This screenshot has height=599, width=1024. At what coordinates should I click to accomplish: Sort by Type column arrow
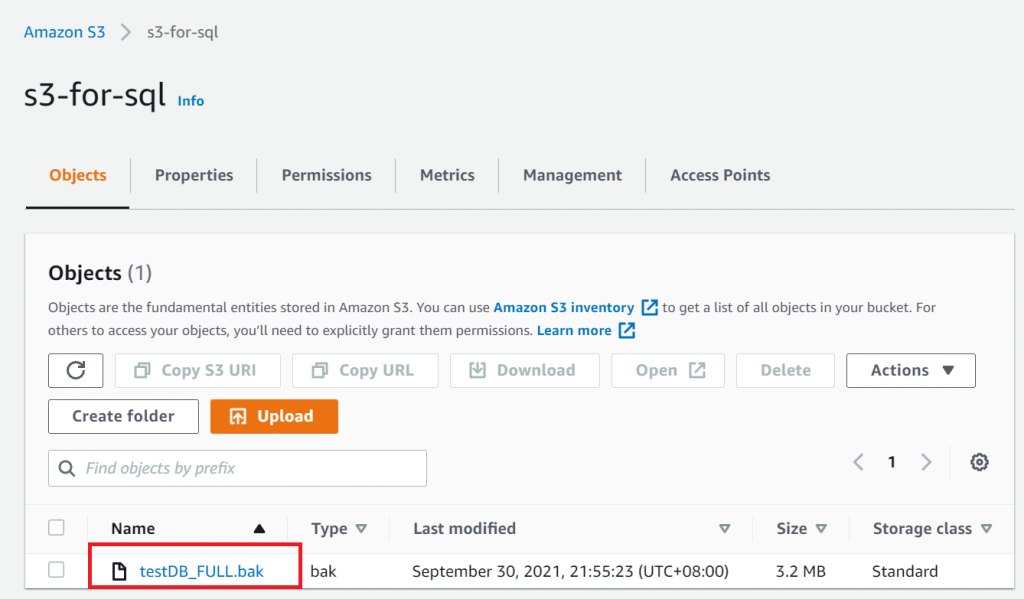[x=361, y=528]
